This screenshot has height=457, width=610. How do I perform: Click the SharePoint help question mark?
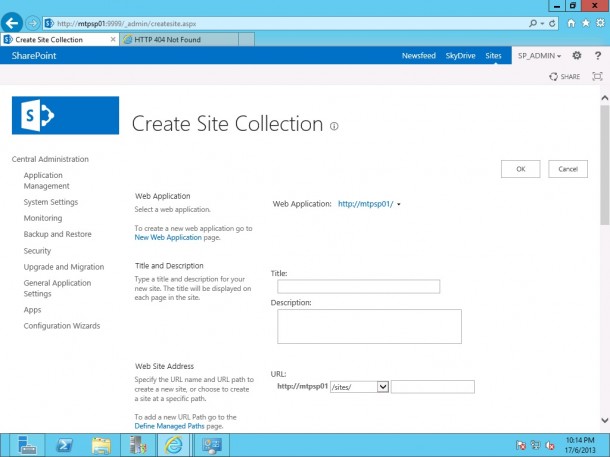(x=598, y=56)
